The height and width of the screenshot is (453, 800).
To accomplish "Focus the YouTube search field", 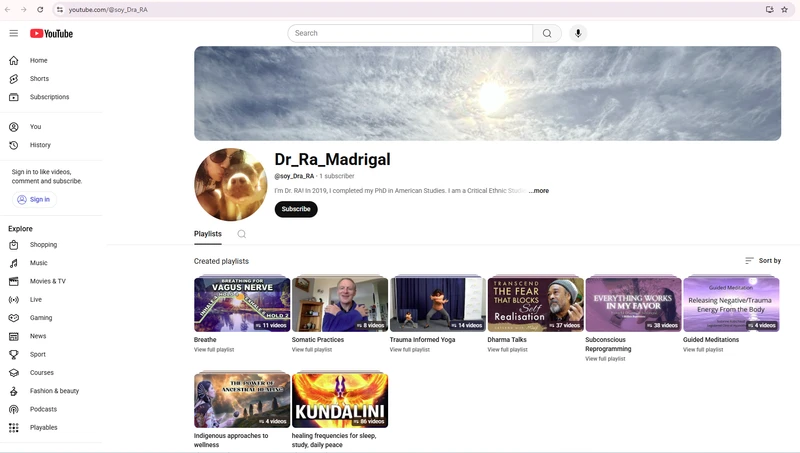I will click(410, 33).
